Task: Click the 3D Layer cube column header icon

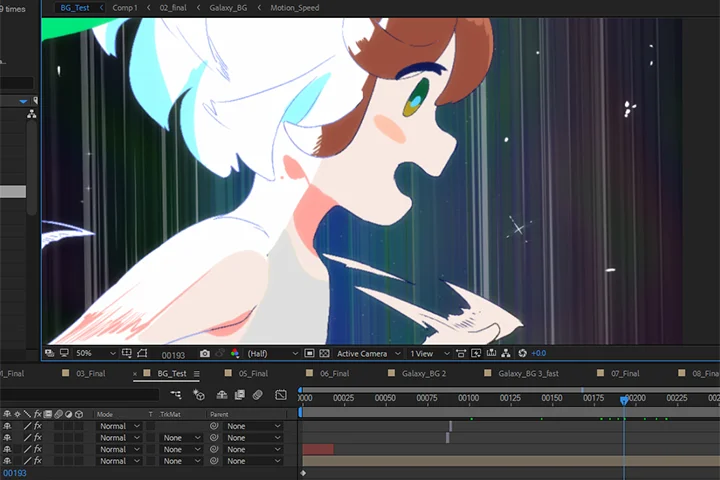Action: click(79, 414)
